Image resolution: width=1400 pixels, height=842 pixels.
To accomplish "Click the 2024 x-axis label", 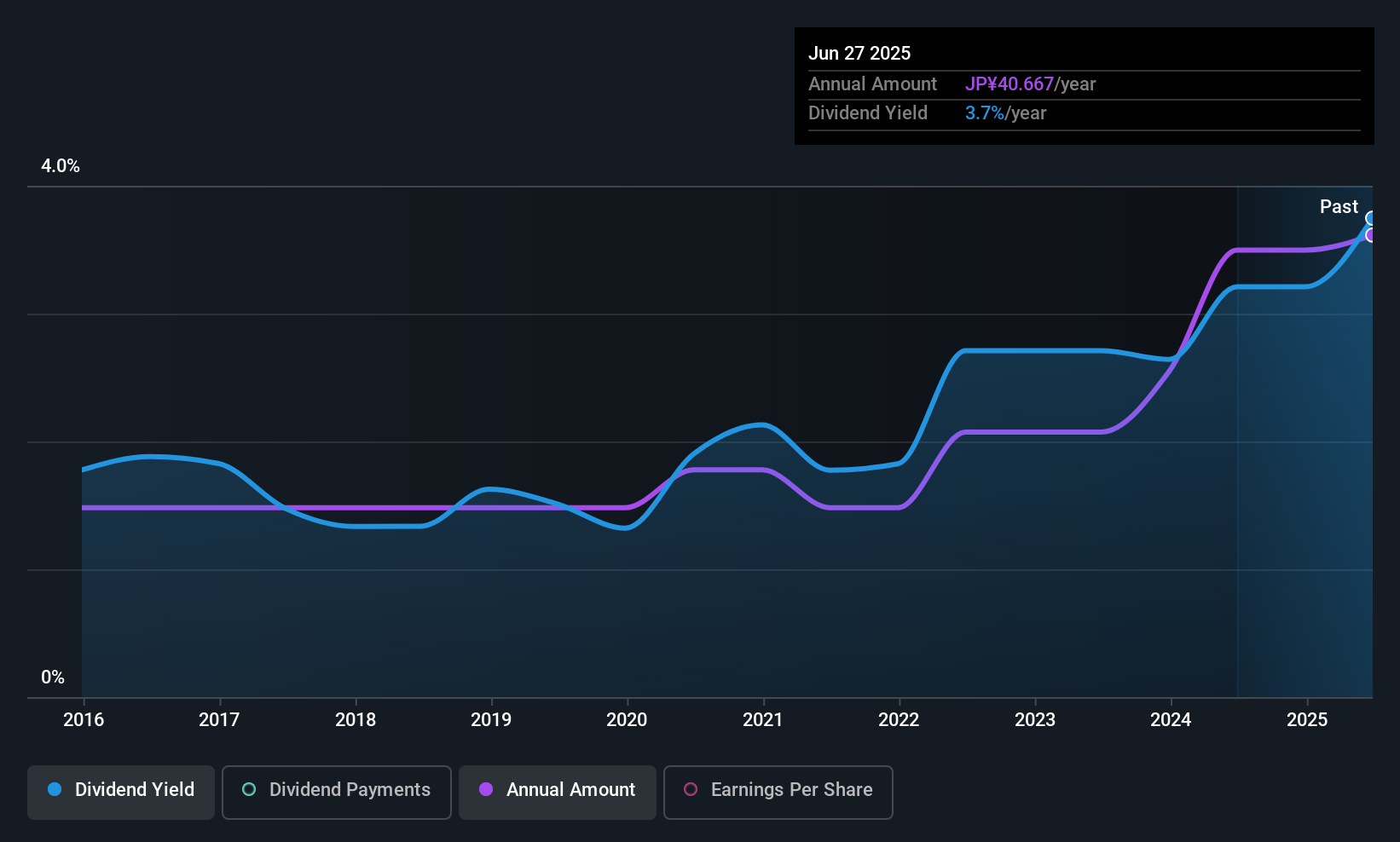I will coord(1171,720).
